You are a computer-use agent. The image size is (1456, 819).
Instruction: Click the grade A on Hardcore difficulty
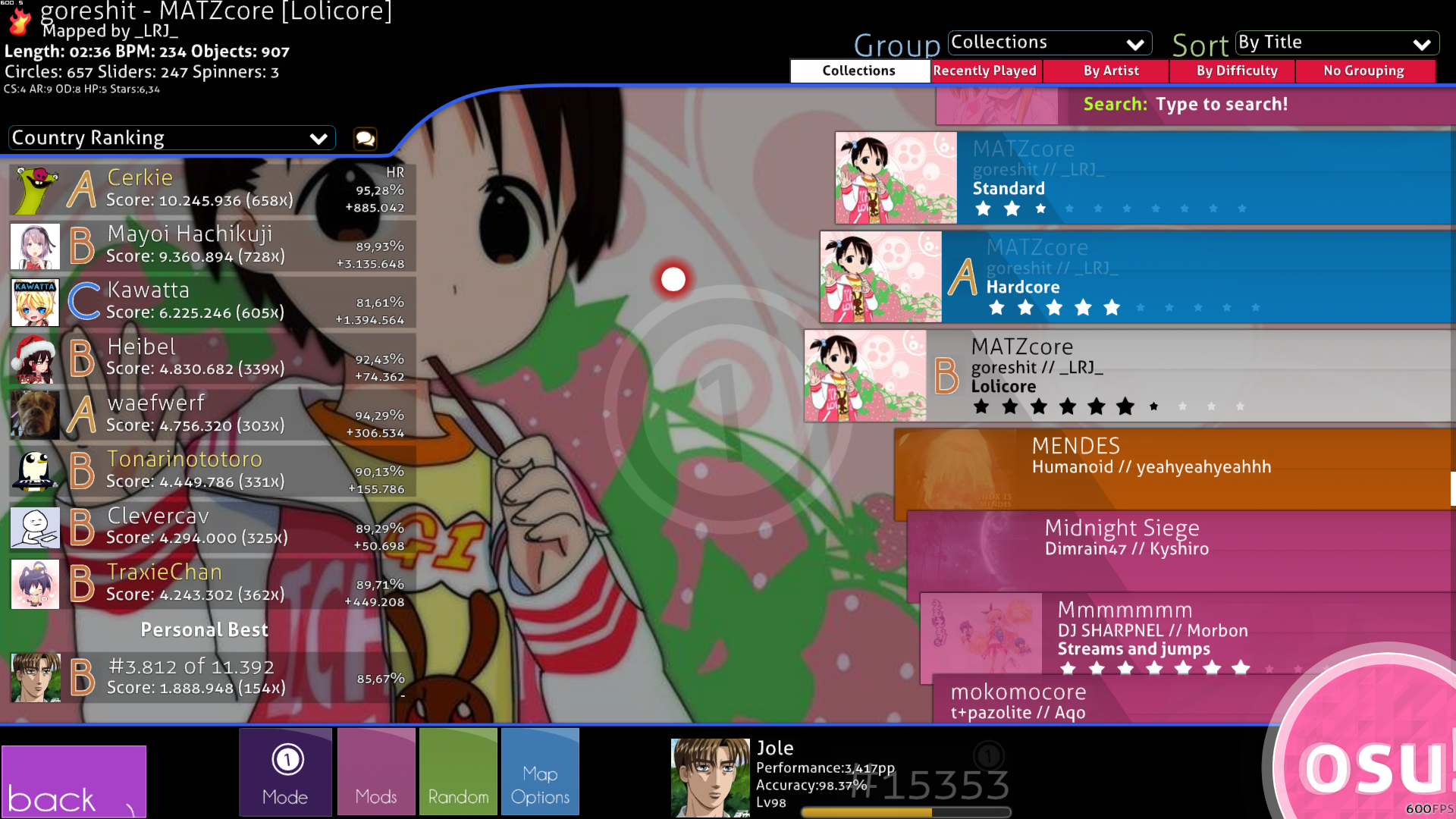point(963,277)
